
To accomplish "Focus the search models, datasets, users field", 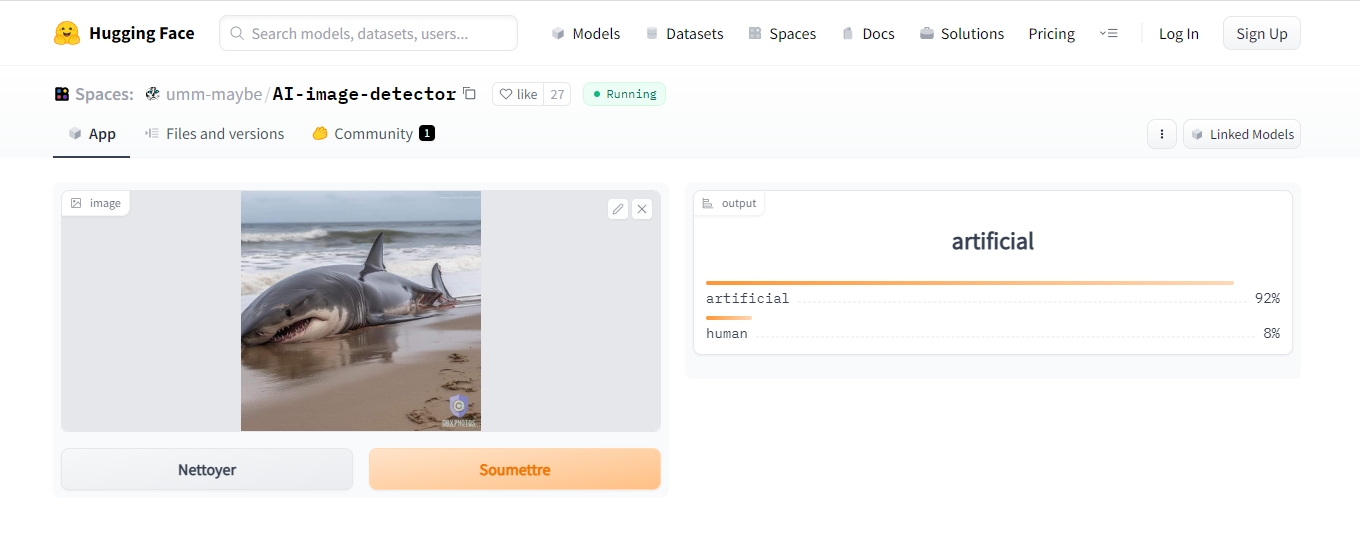I will tap(368, 33).
